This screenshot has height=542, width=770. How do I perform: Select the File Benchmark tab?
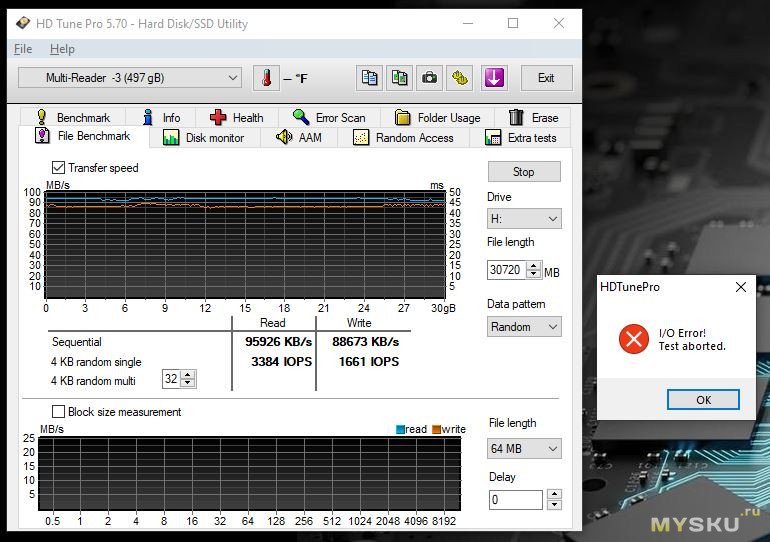tap(82, 136)
